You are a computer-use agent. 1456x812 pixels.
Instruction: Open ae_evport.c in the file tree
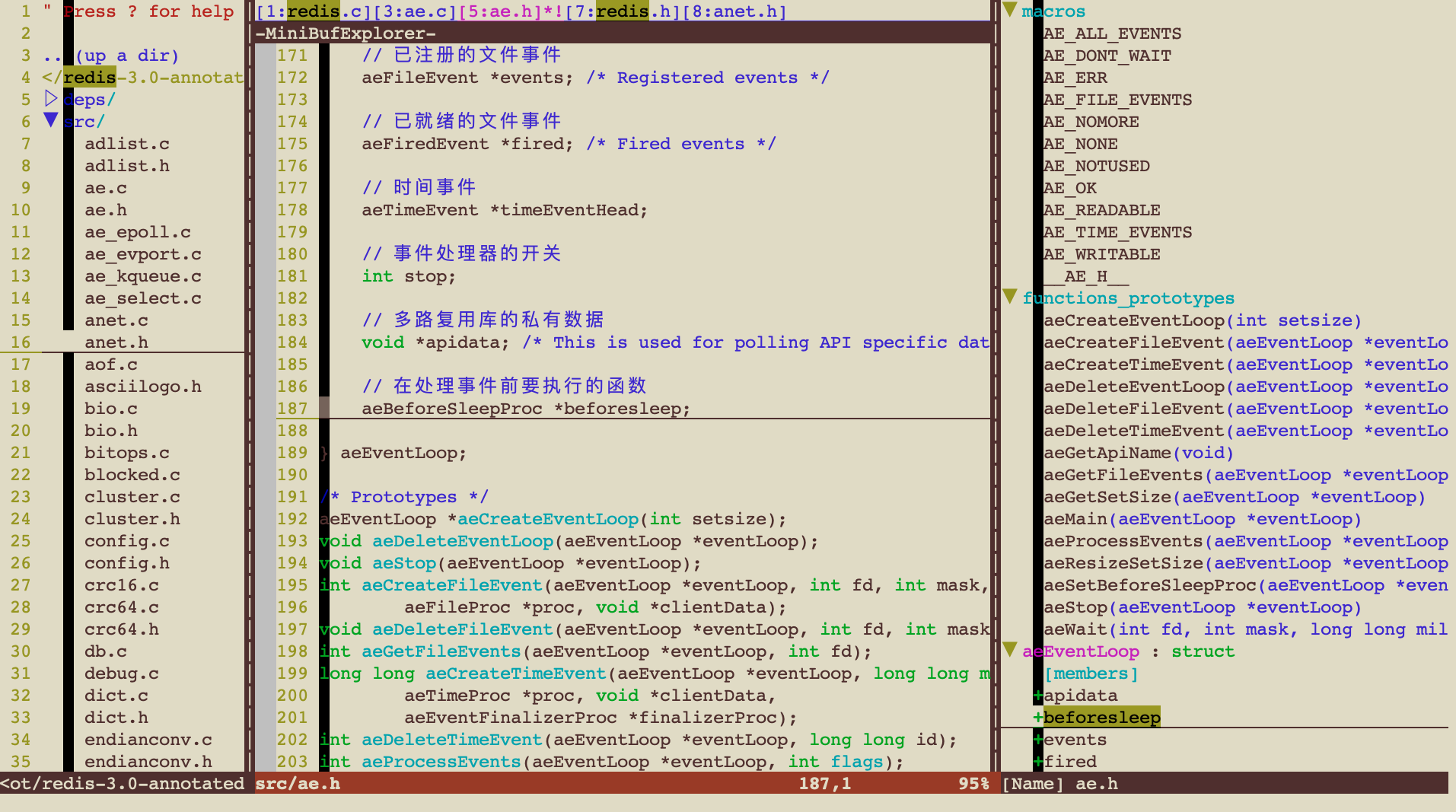[143, 254]
